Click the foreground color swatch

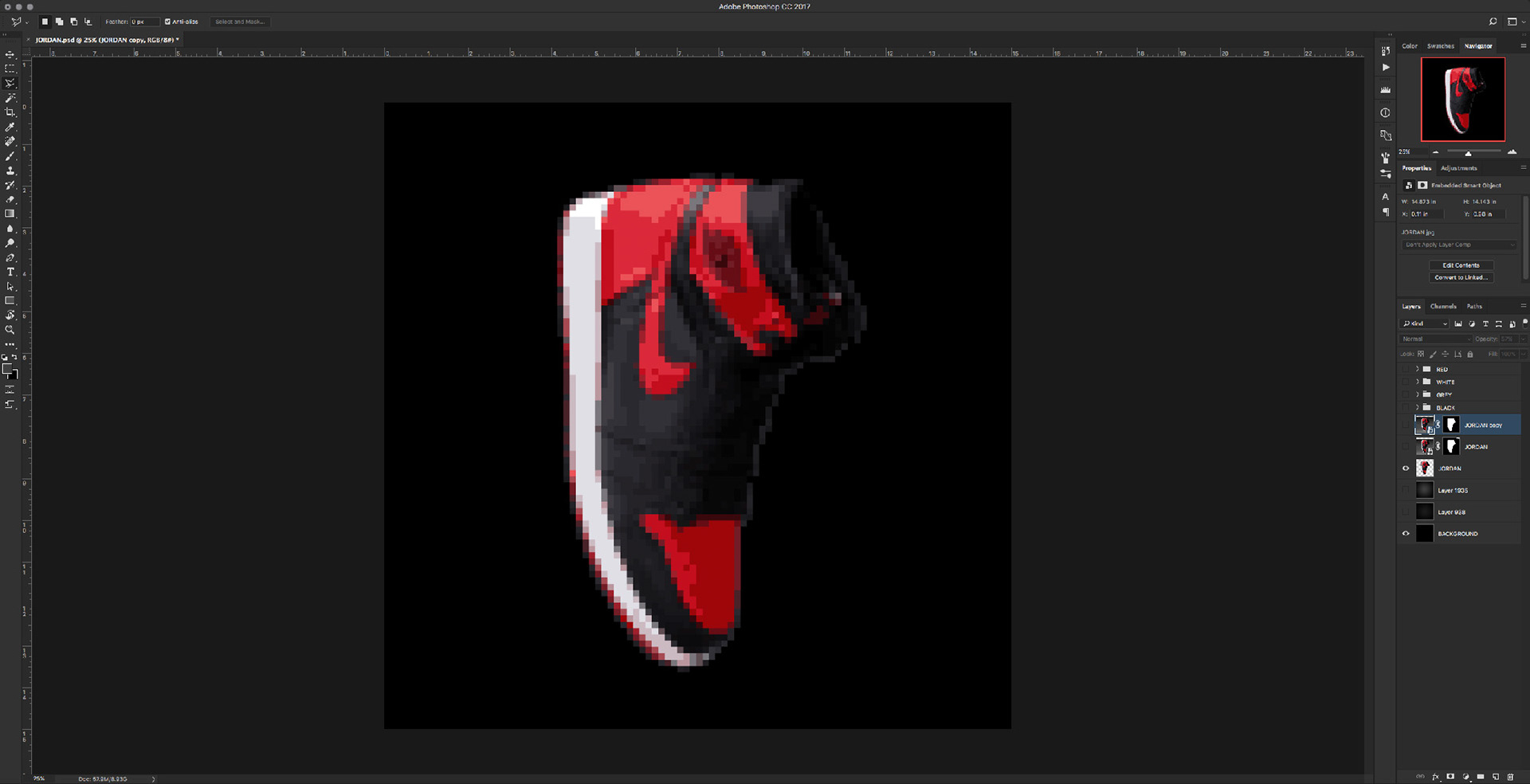click(7, 369)
